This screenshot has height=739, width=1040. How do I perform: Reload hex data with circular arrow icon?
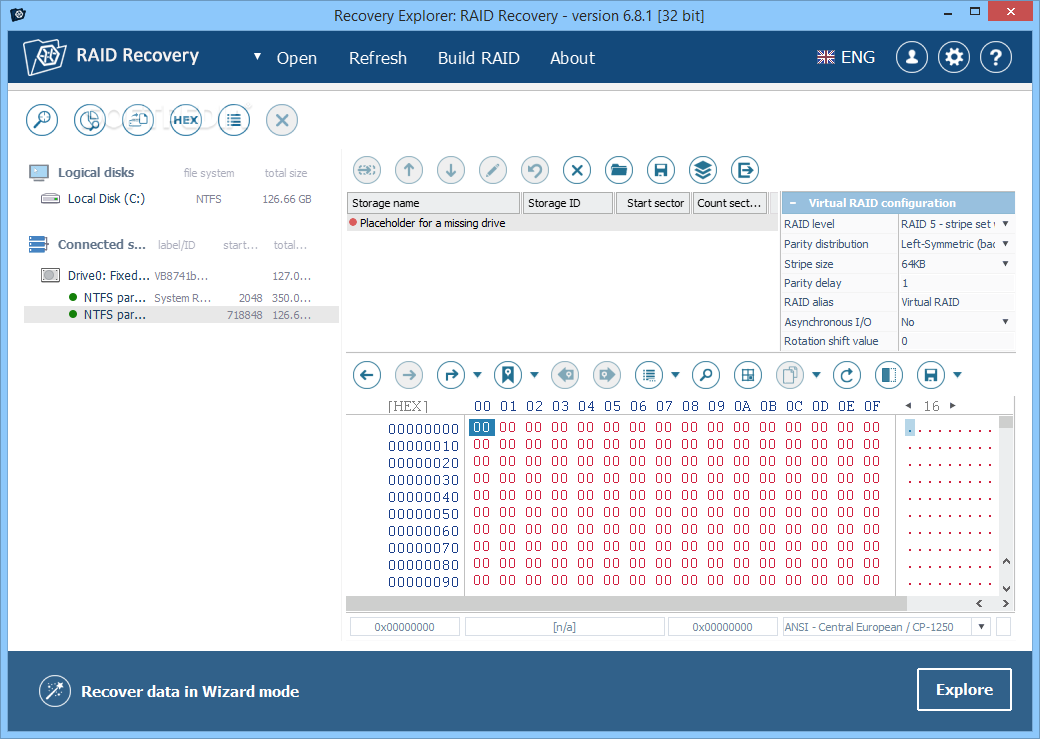847,375
